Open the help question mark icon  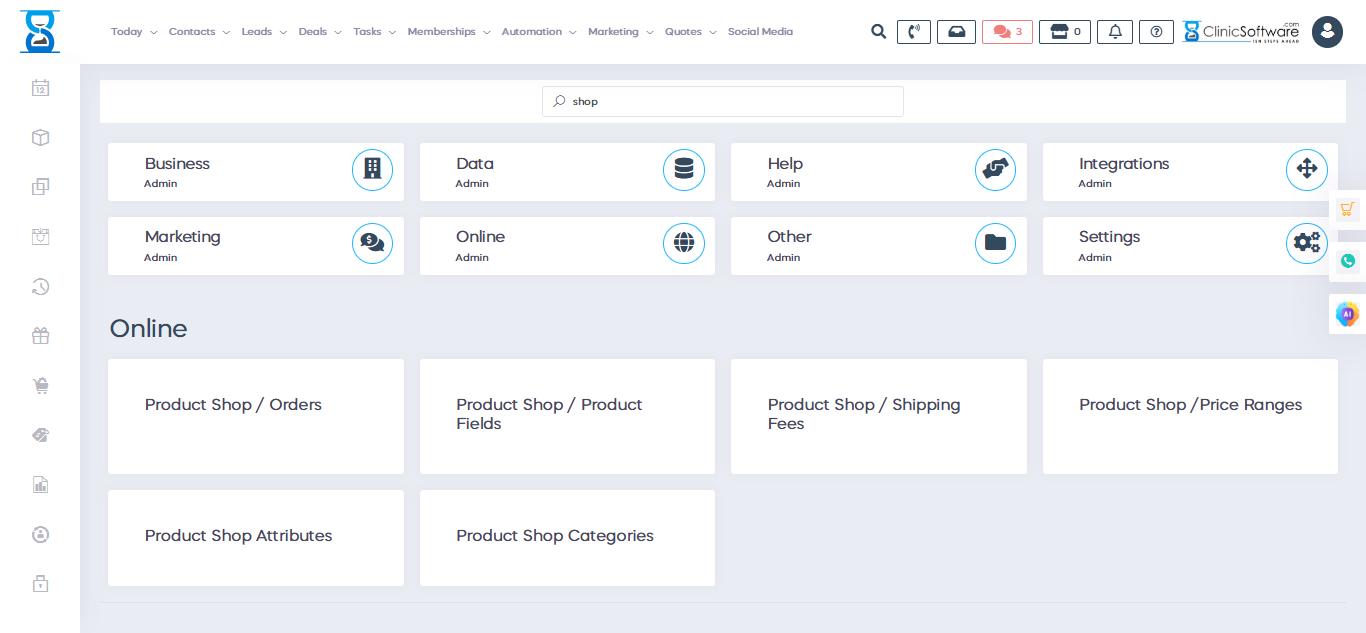[1156, 31]
